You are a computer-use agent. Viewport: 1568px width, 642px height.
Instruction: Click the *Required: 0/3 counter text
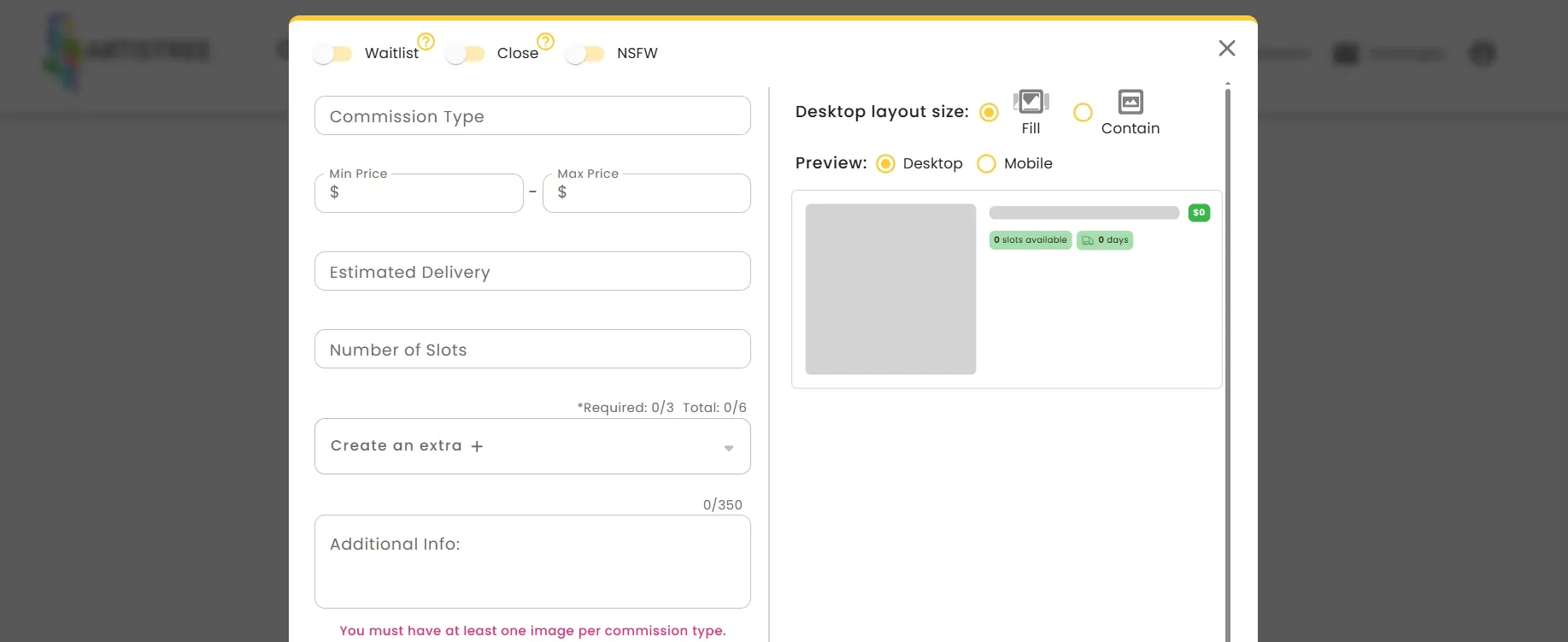coord(625,408)
